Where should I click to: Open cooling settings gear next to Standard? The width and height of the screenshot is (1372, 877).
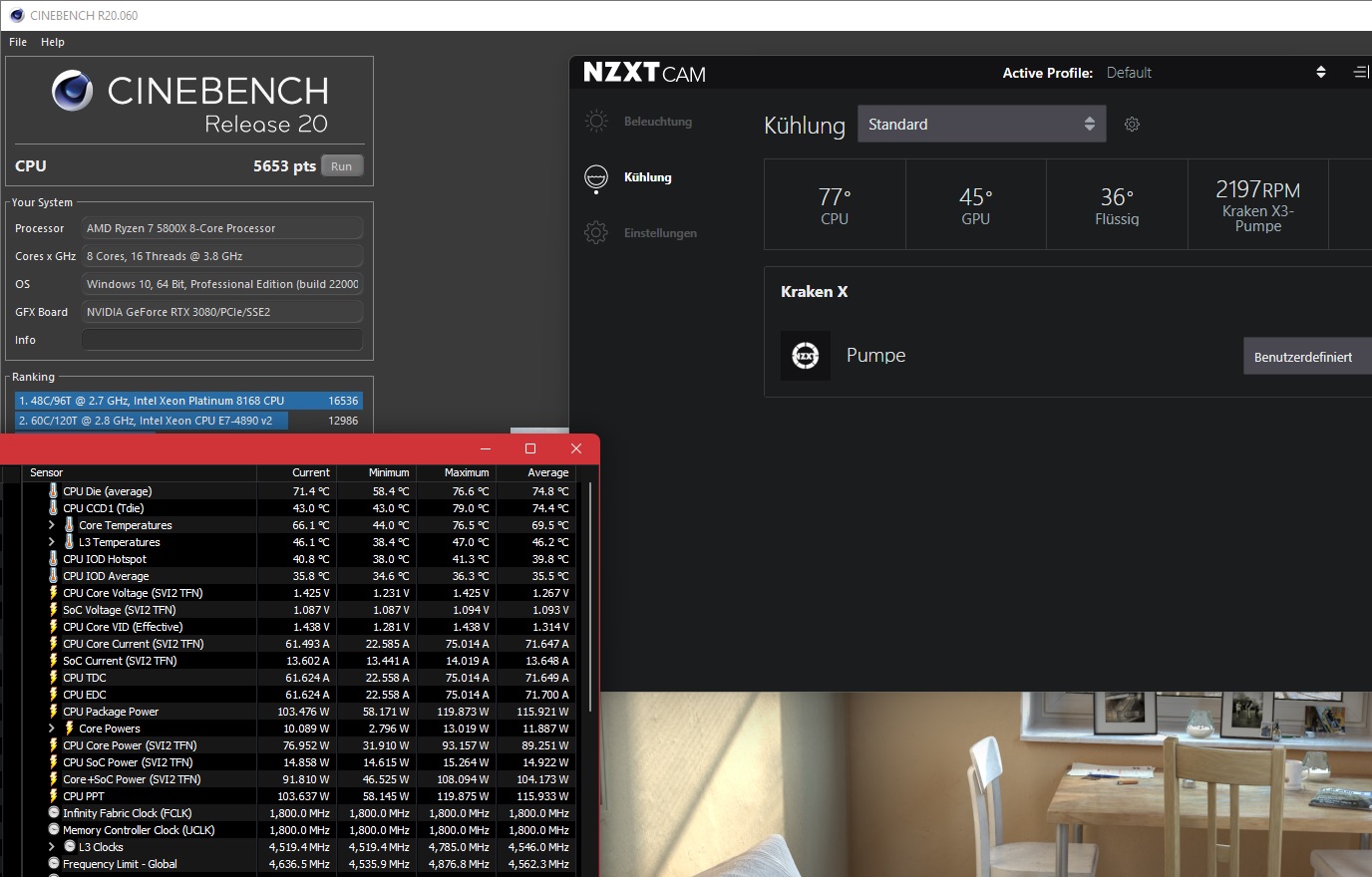1132,125
